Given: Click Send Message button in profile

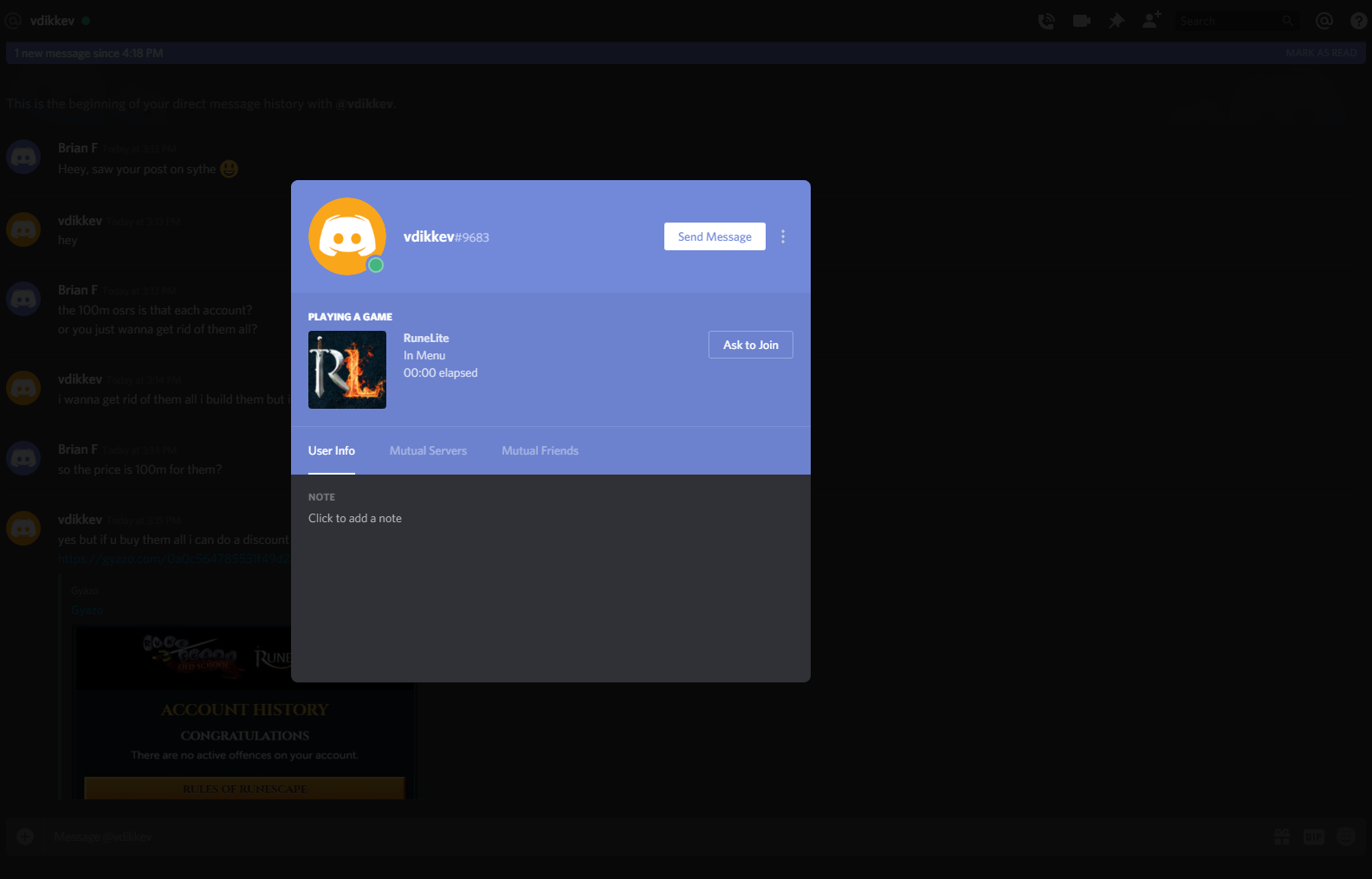Looking at the screenshot, I should coord(715,236).
